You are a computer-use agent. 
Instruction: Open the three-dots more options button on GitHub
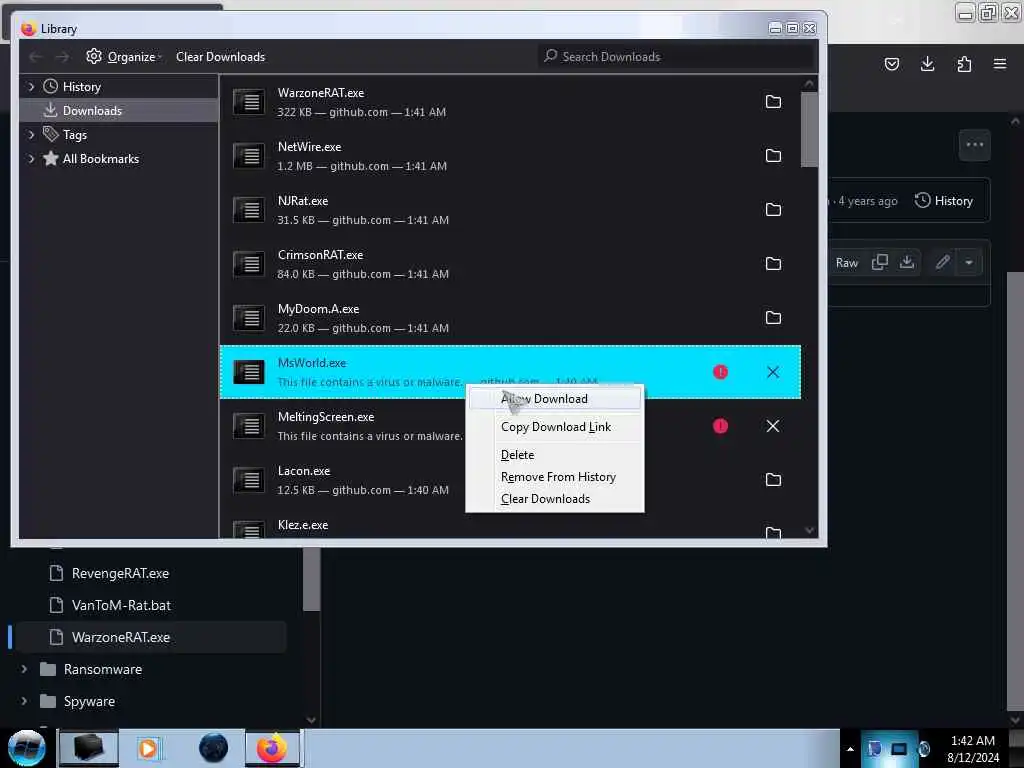click(974, 145)
